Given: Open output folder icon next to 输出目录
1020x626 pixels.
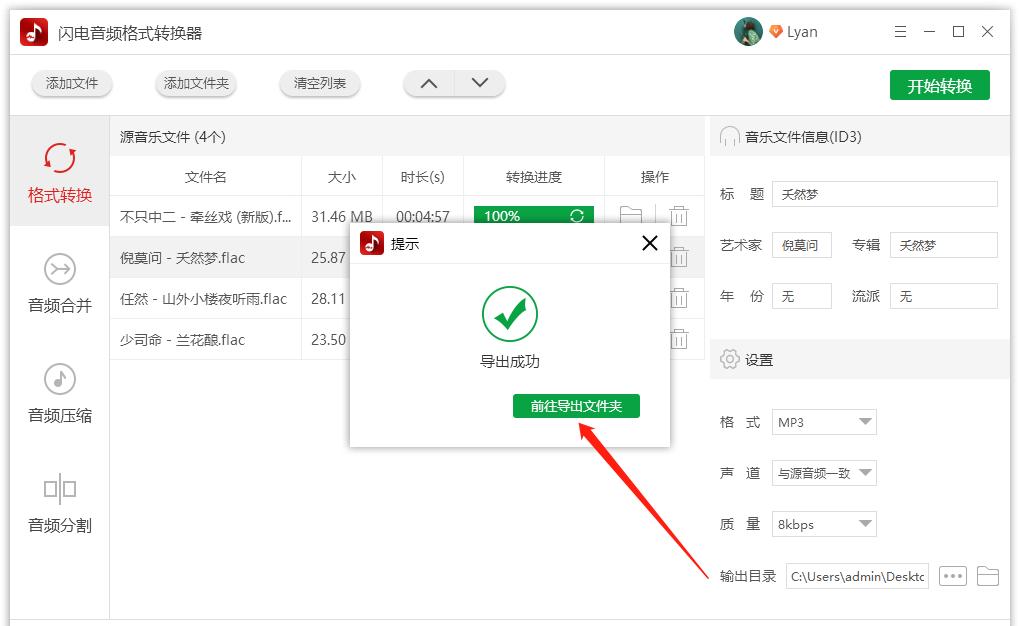Looking at the screenshot, I should pos(990,575).
